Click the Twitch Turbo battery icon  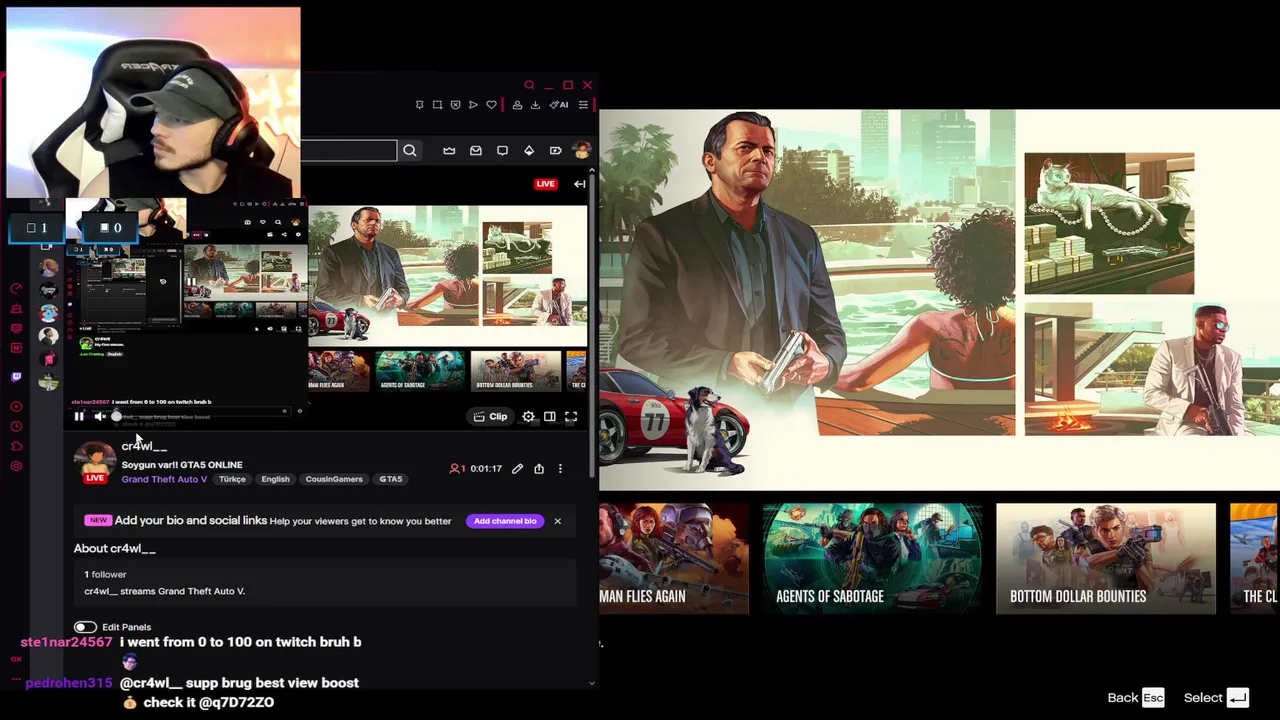click(x=555, y=150)
